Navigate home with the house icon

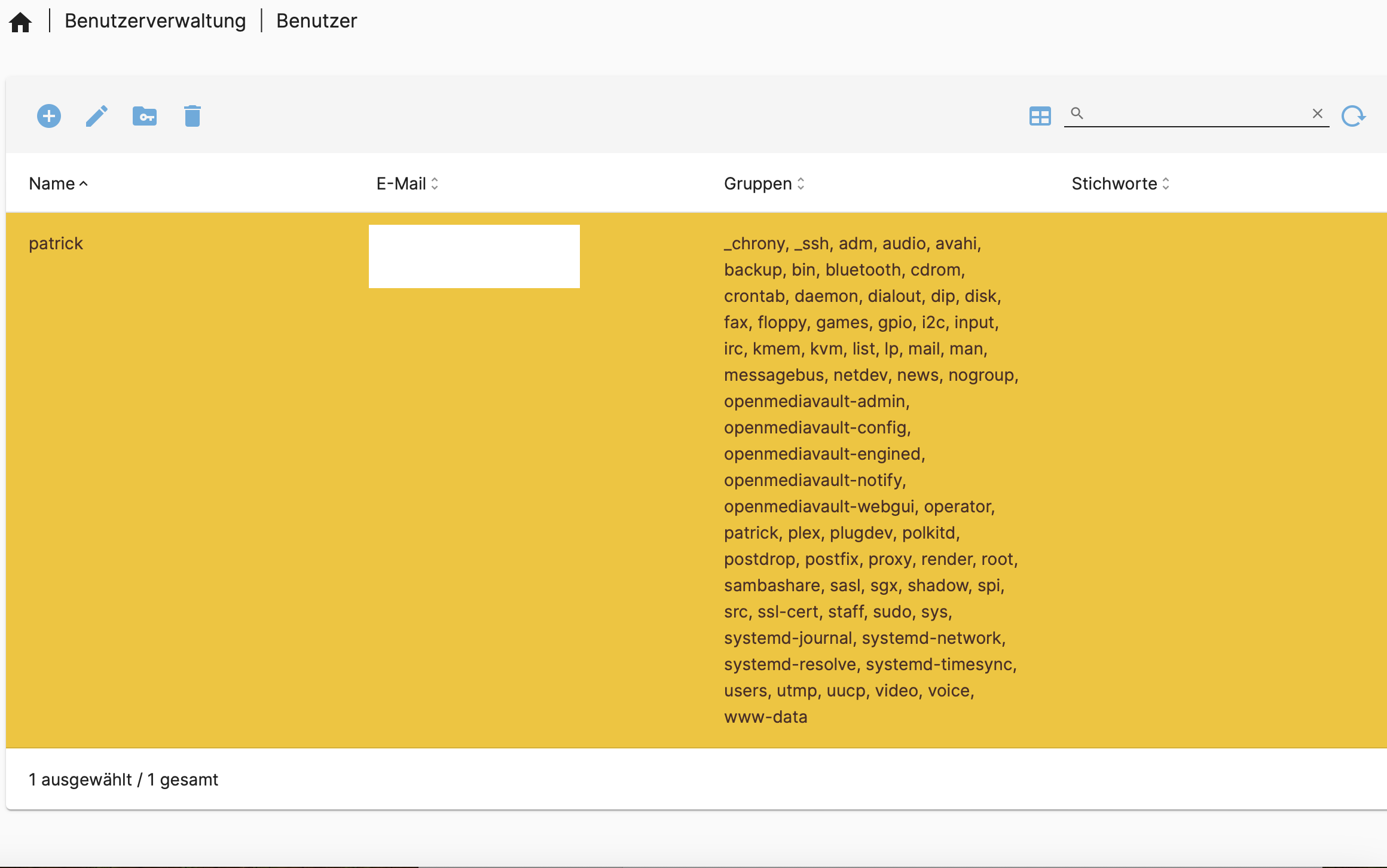coord(21,21)
